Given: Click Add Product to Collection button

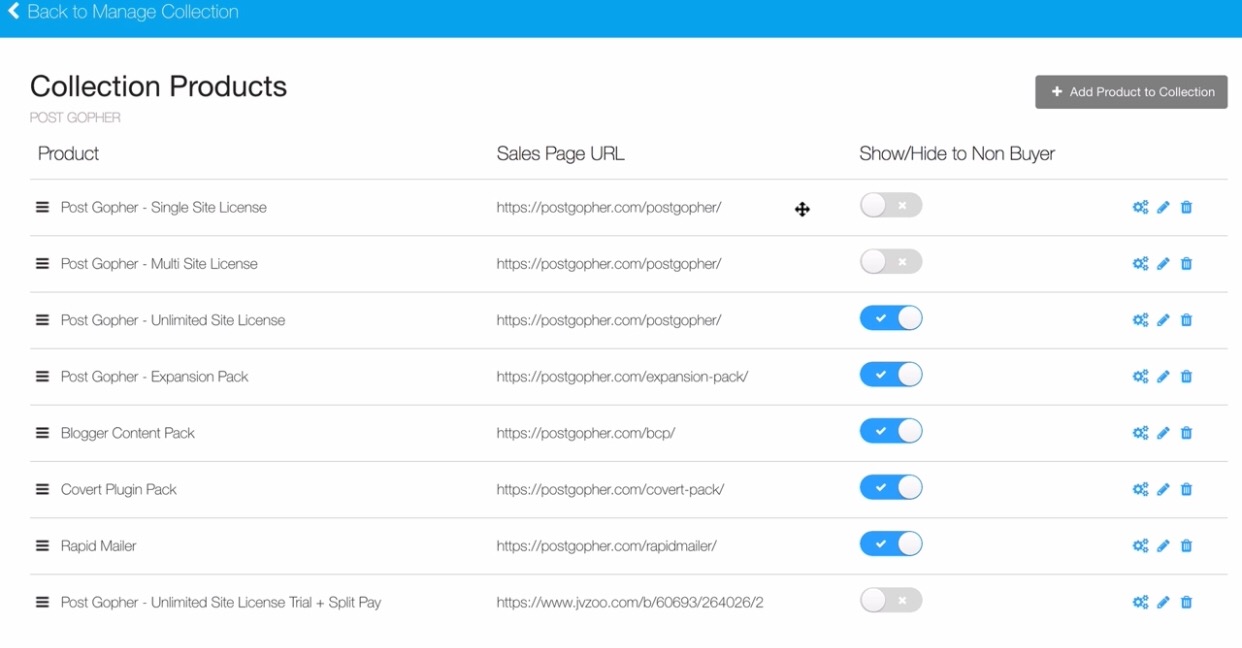Looking at the screenshot, I should (1131, 92).
